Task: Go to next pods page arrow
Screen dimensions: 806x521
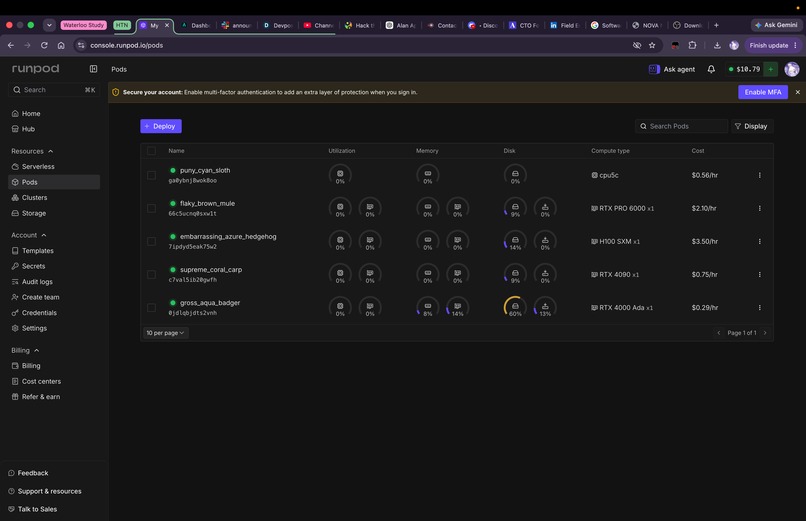Action: pyautogui.click(x=765, y=333)
